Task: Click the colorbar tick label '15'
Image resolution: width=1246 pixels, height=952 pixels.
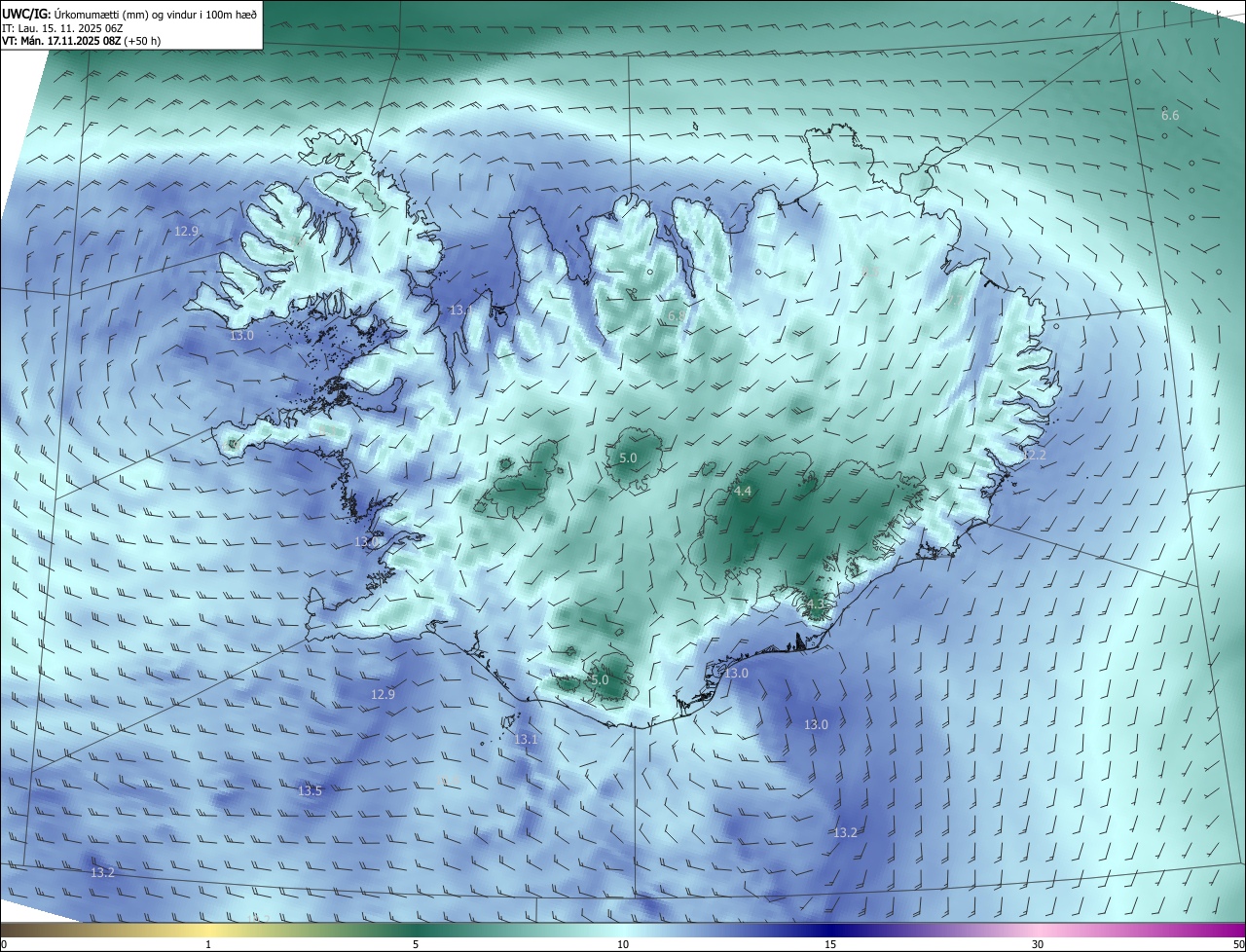Action: tap(830, 944)
